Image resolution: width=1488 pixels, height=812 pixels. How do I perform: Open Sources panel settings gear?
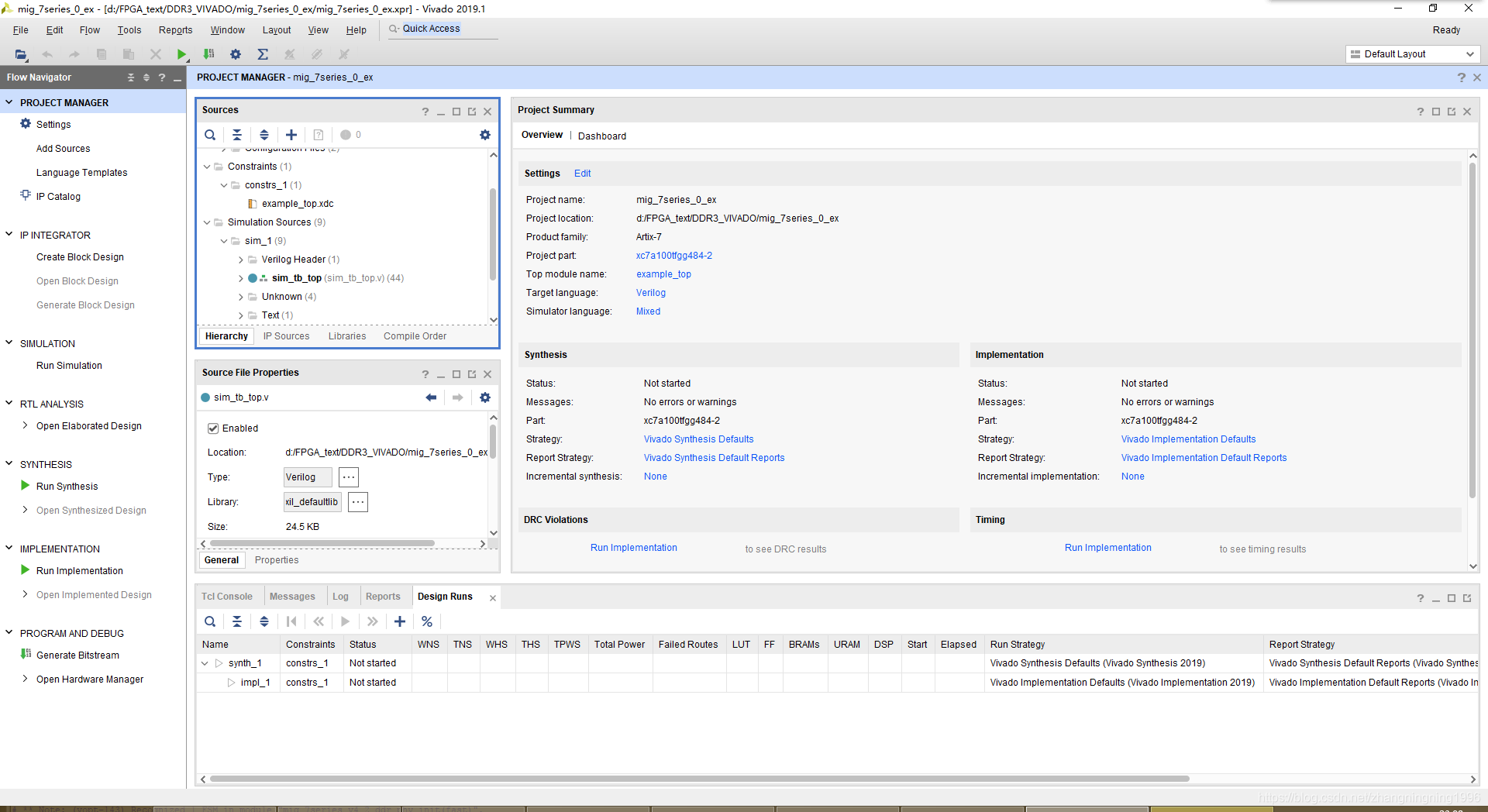(485, 135)
